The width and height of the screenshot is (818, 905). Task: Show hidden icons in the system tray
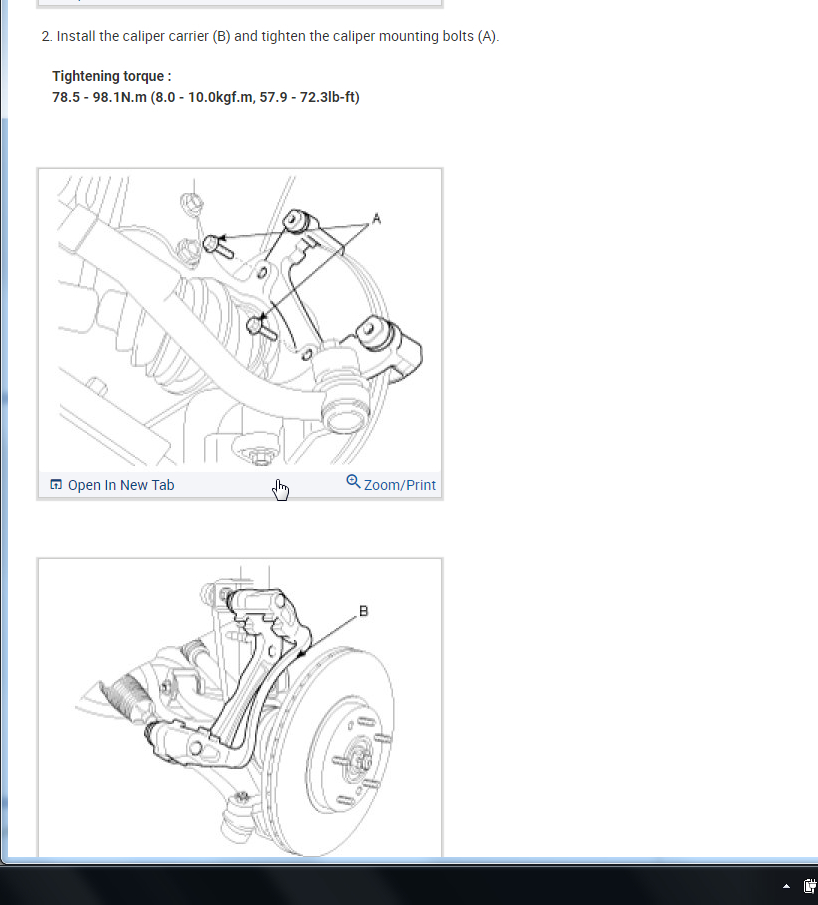[786, 886]
